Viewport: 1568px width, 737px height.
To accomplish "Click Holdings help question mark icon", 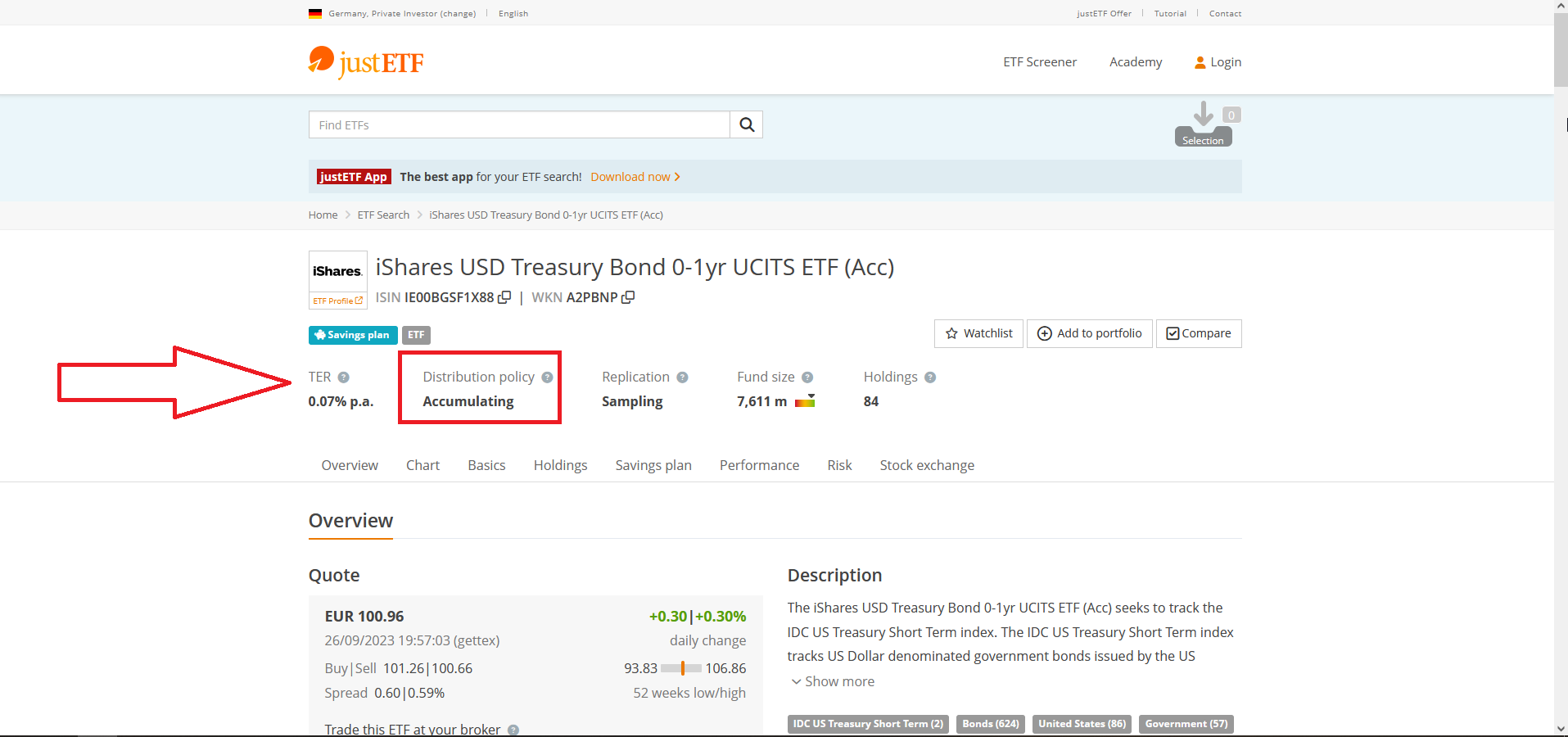I will 930,378.
